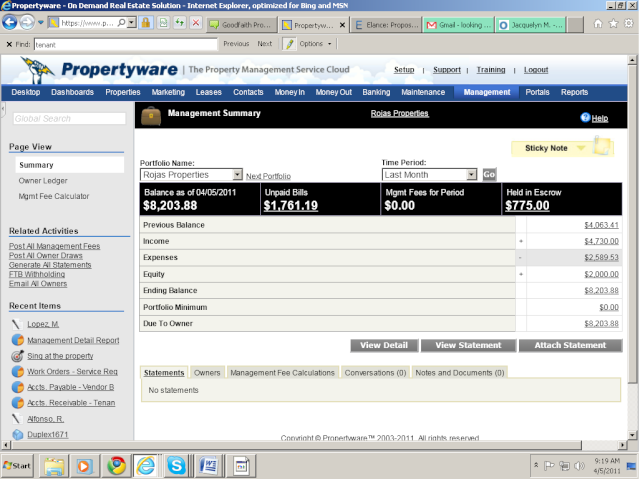
Task: Click icon beside Accts. Payable - Vendor B
Action: point(18,387)
